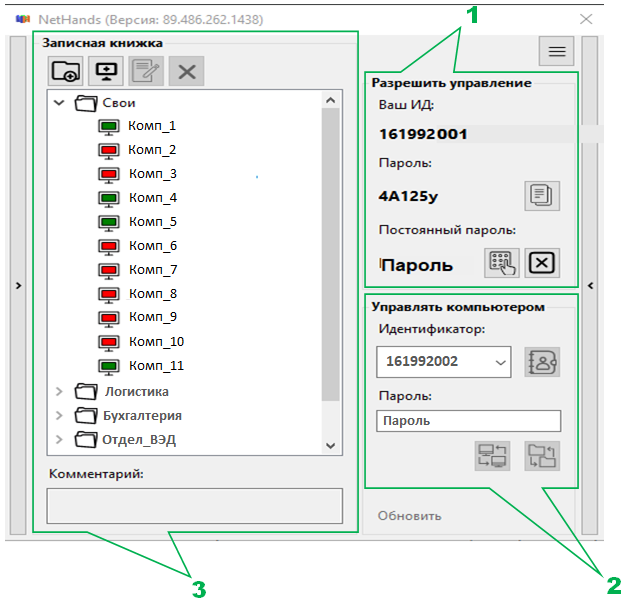Select Комп_6 in the computer list
Image resolution: width=638 pixels, height=610 pixels.
tap(152, 246)
